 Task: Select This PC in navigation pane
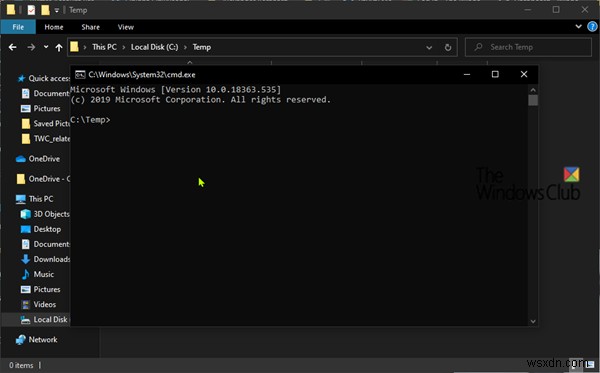click(34, 199)
